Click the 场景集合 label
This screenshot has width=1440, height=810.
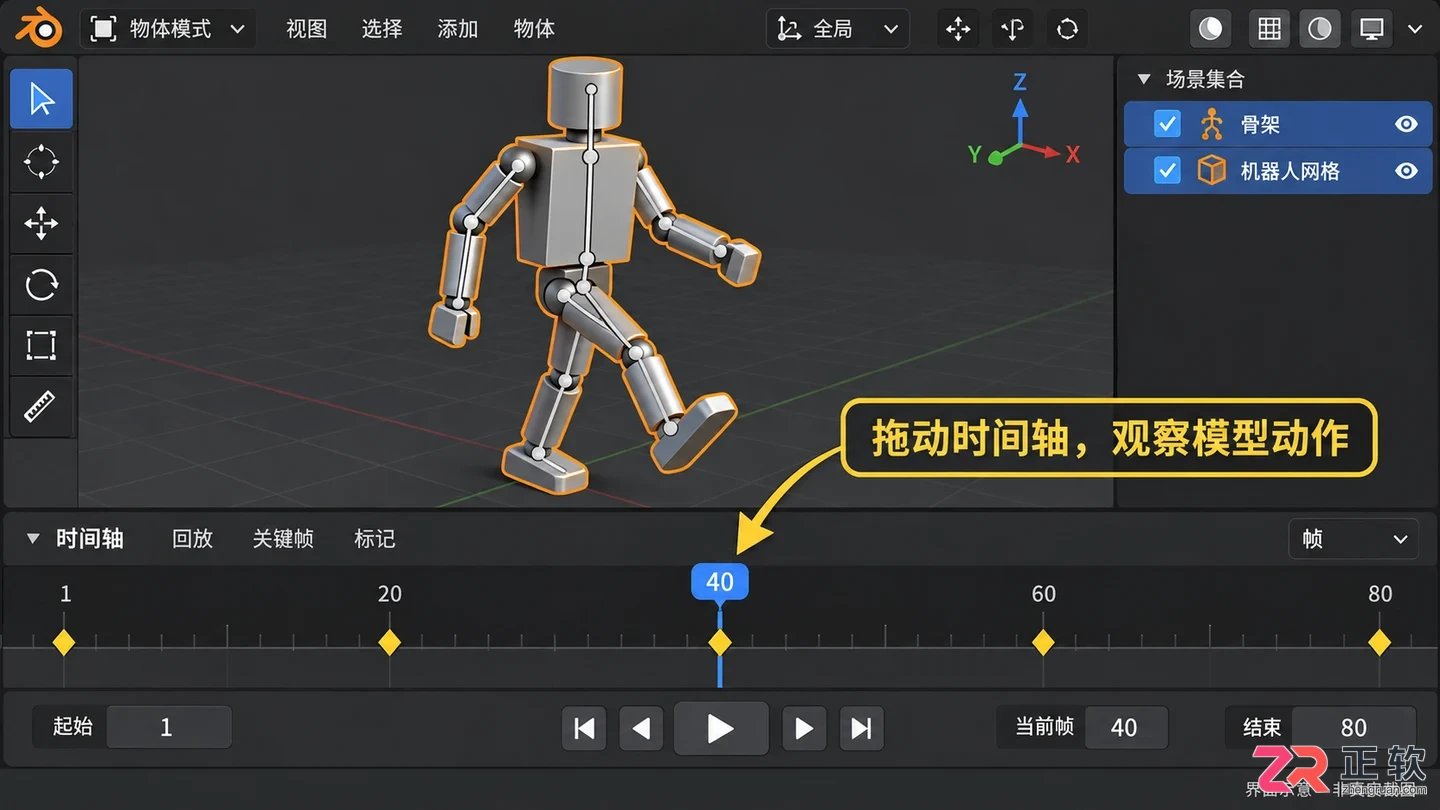point(1205,79)
